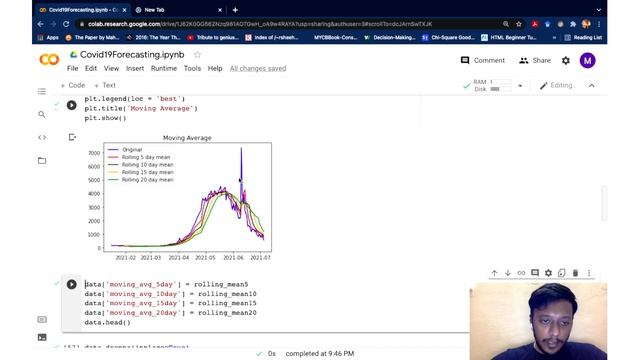Click the cell output toggle icon
640x360 pixels.
[x=72, y=137]
